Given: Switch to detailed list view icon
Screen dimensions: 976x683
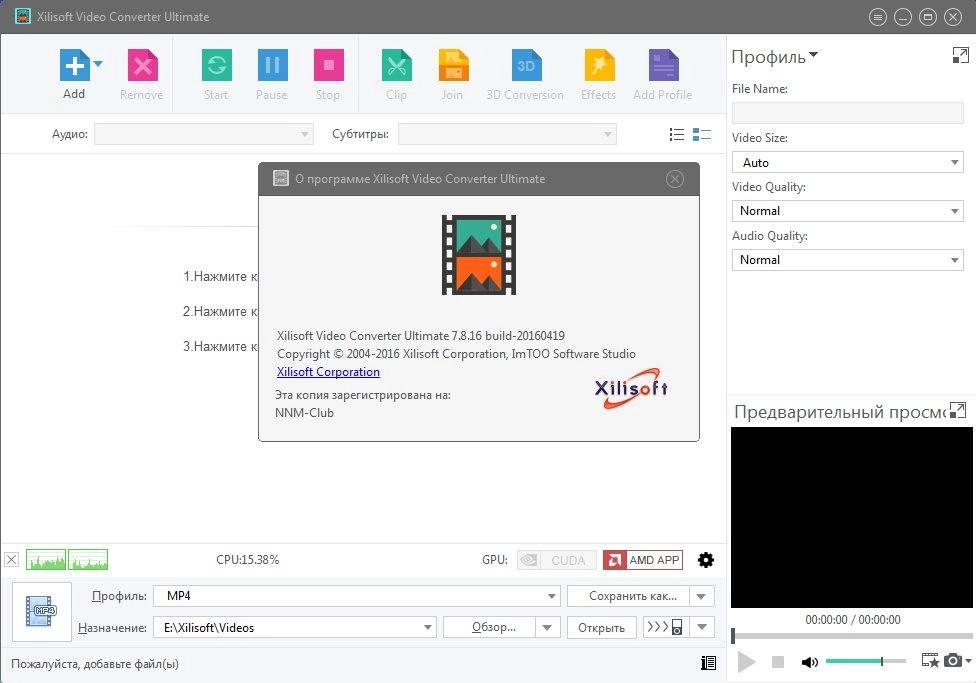Looking at the screenshot, I should [x=702, y=134].
